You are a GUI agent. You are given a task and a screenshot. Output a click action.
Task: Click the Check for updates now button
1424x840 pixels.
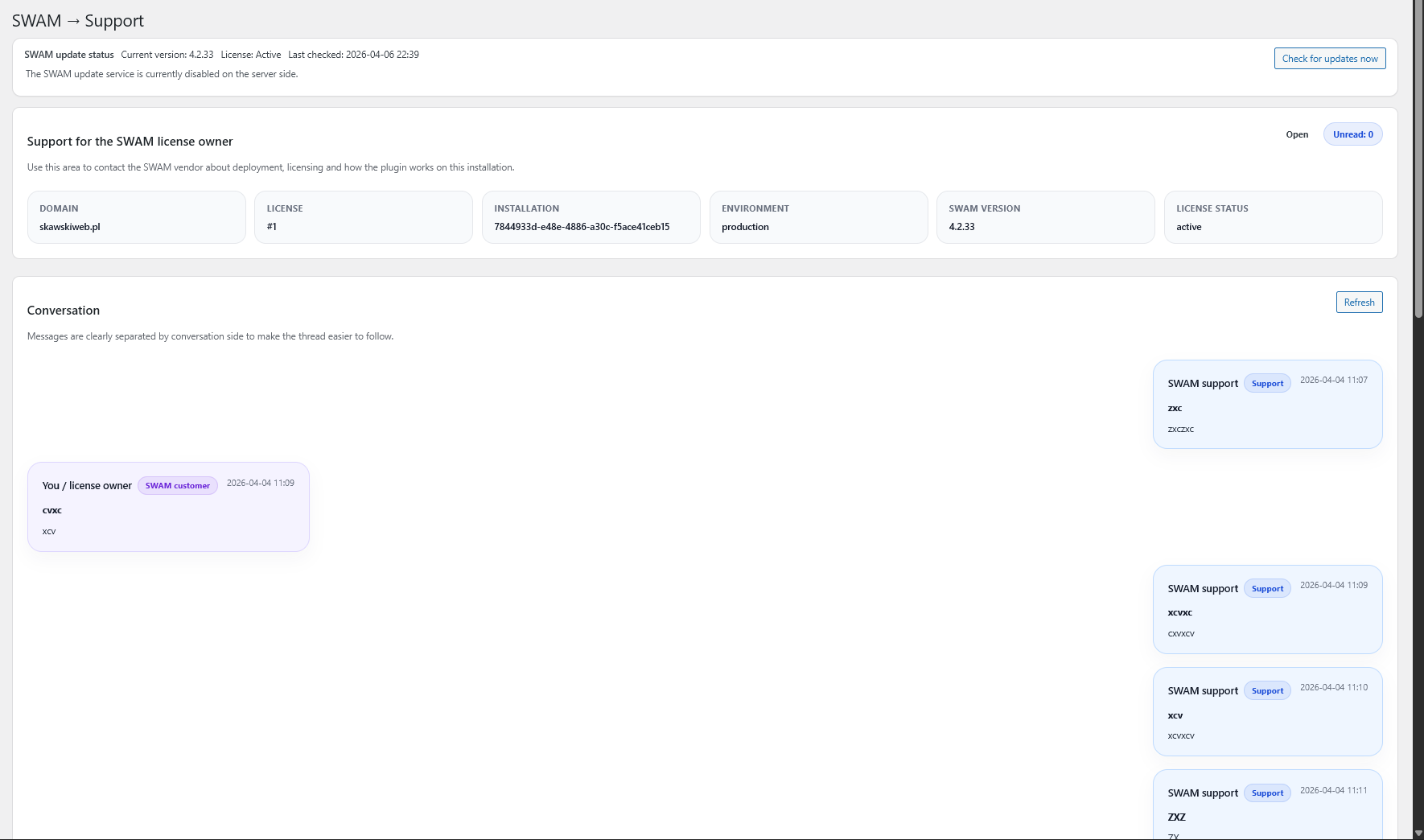(x=1329, y=59)
